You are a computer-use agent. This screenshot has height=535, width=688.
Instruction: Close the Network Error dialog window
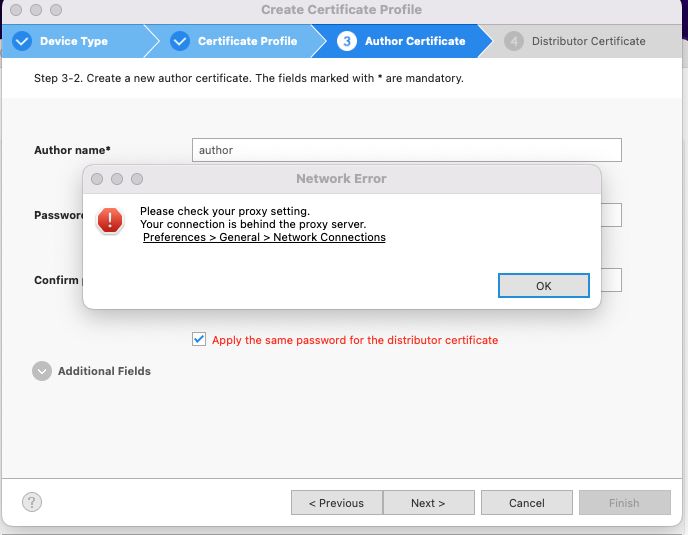(97, 179)
